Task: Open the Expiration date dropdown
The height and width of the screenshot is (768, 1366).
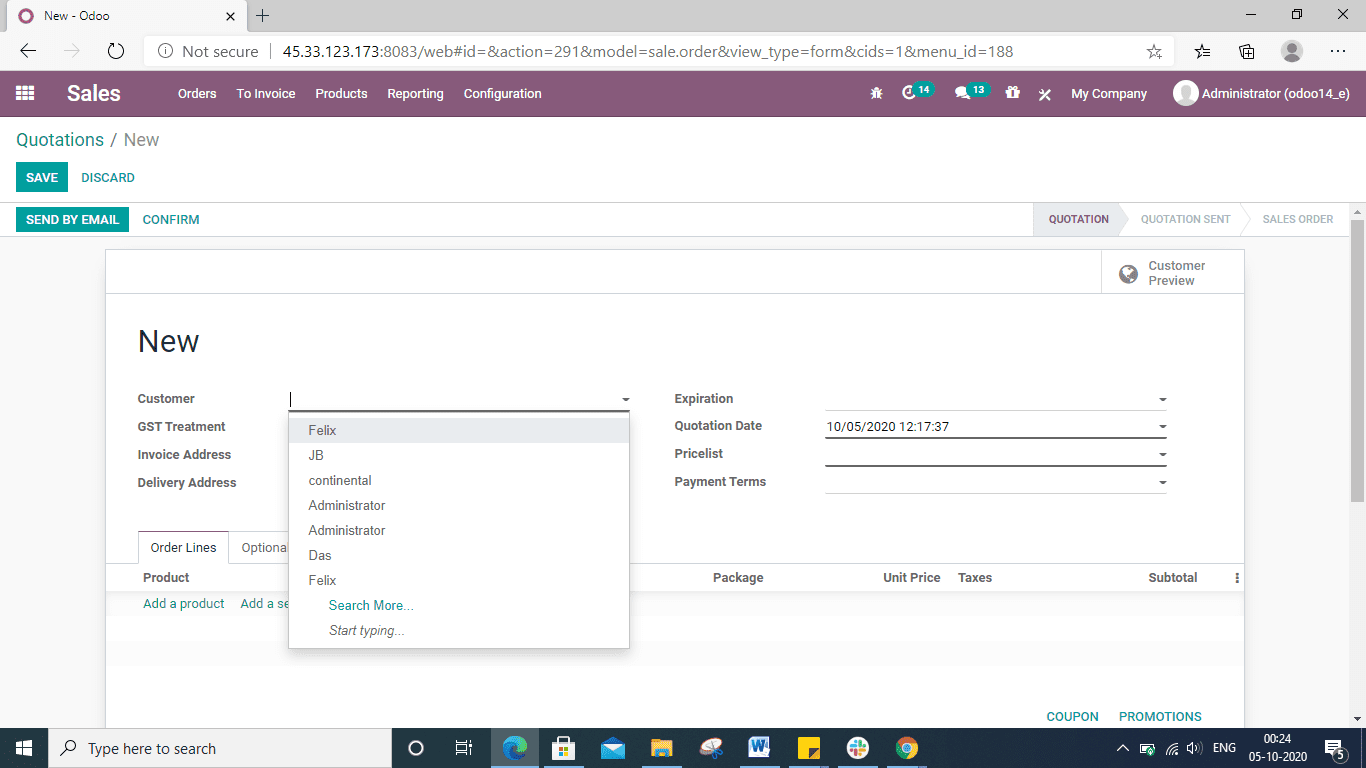Action: pos(1161,398)
